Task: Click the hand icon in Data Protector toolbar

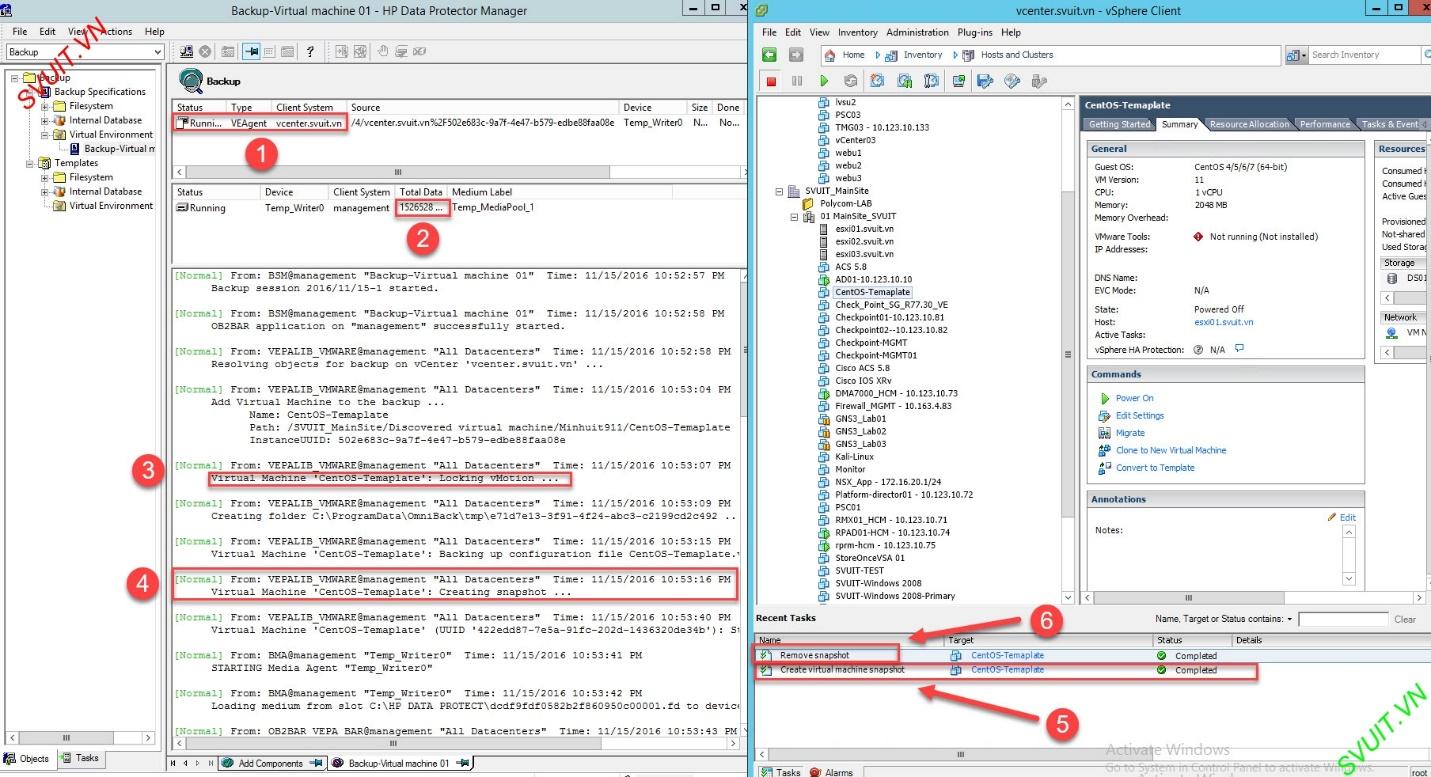Action: pos(382,52)
